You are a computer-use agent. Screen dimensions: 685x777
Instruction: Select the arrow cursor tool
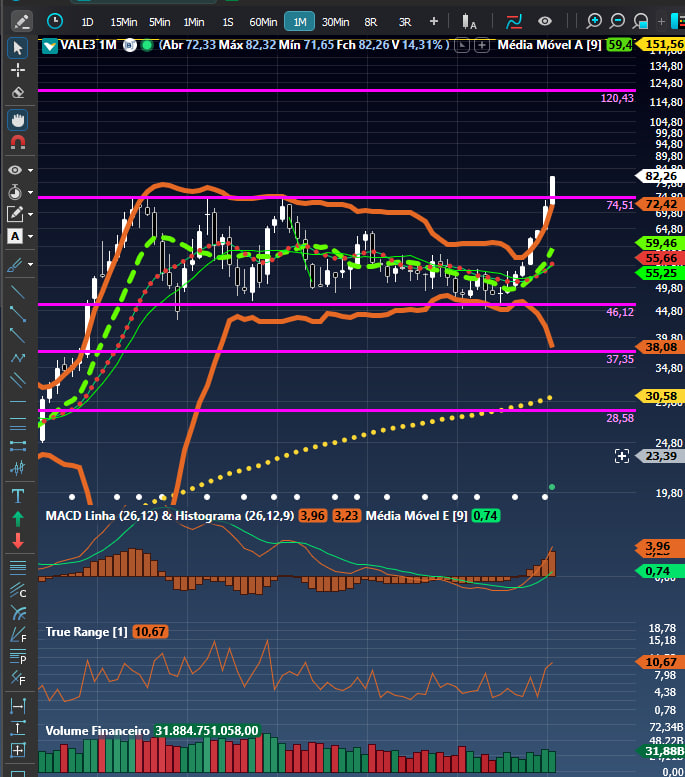tap(18, 48)
